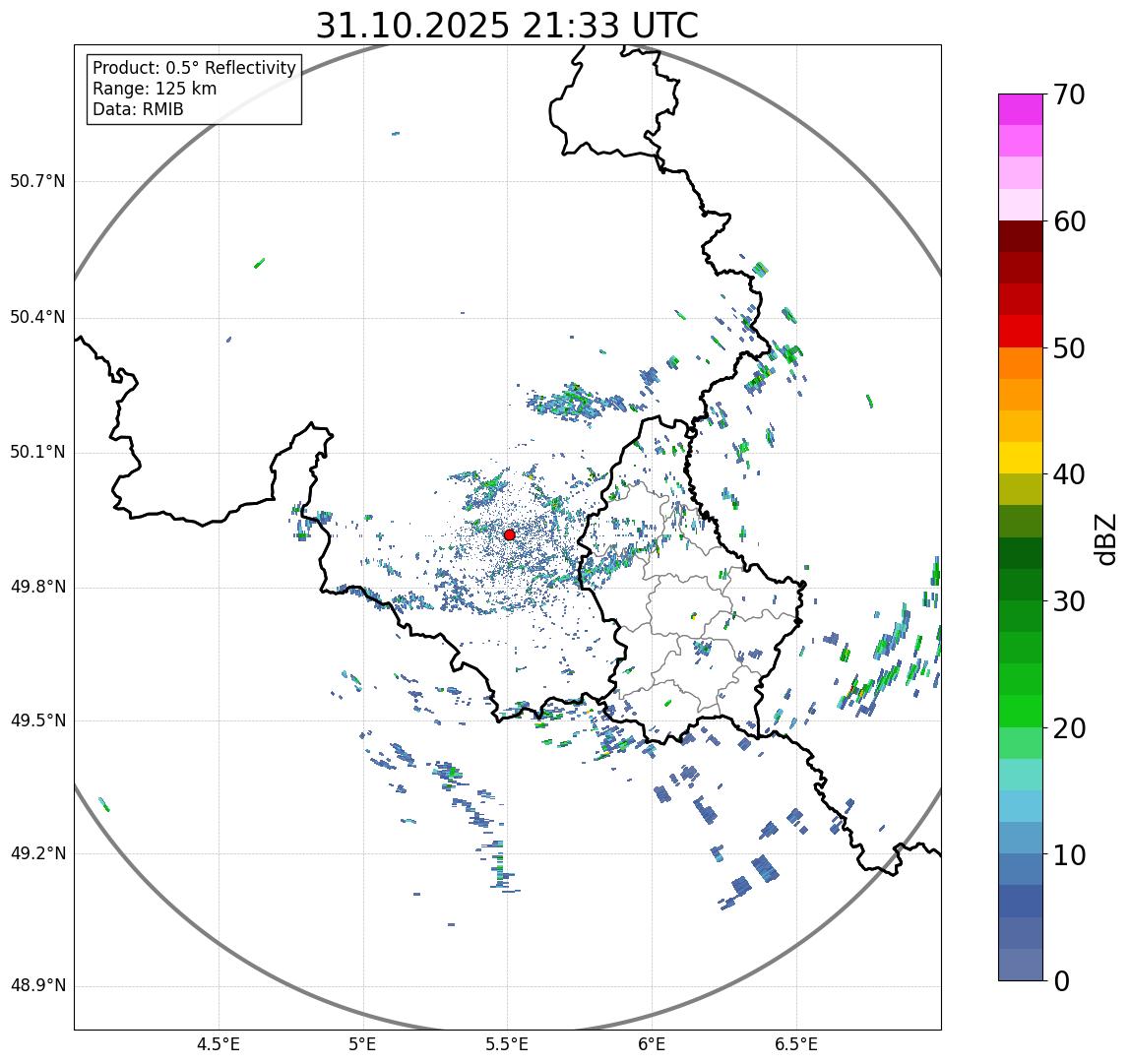
Task: Click the colorbar tick label 20
Action: (1069, 728)
